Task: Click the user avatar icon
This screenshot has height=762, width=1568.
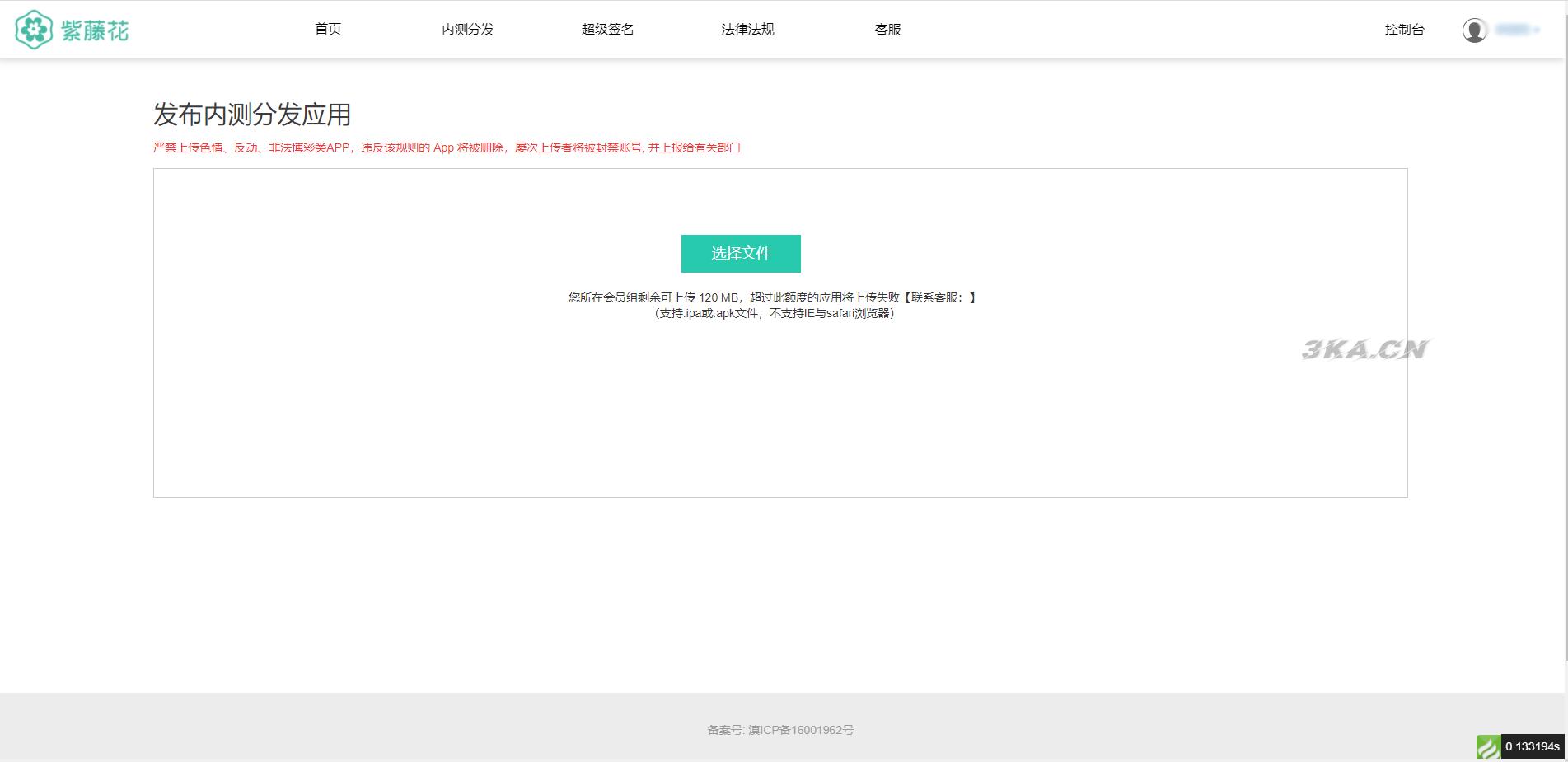Action: pos(1475,30)
